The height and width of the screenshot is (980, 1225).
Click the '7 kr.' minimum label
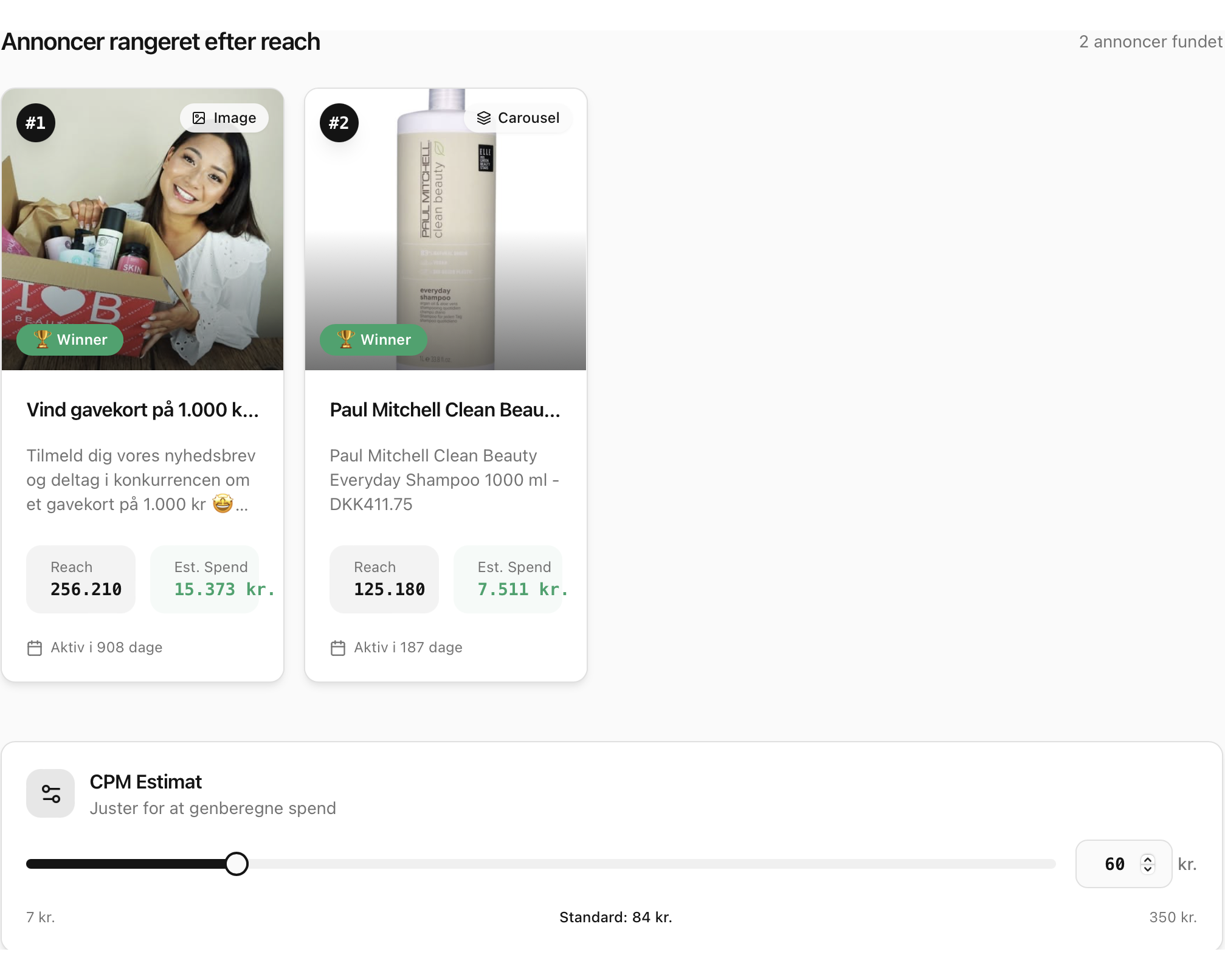[41, 917]
